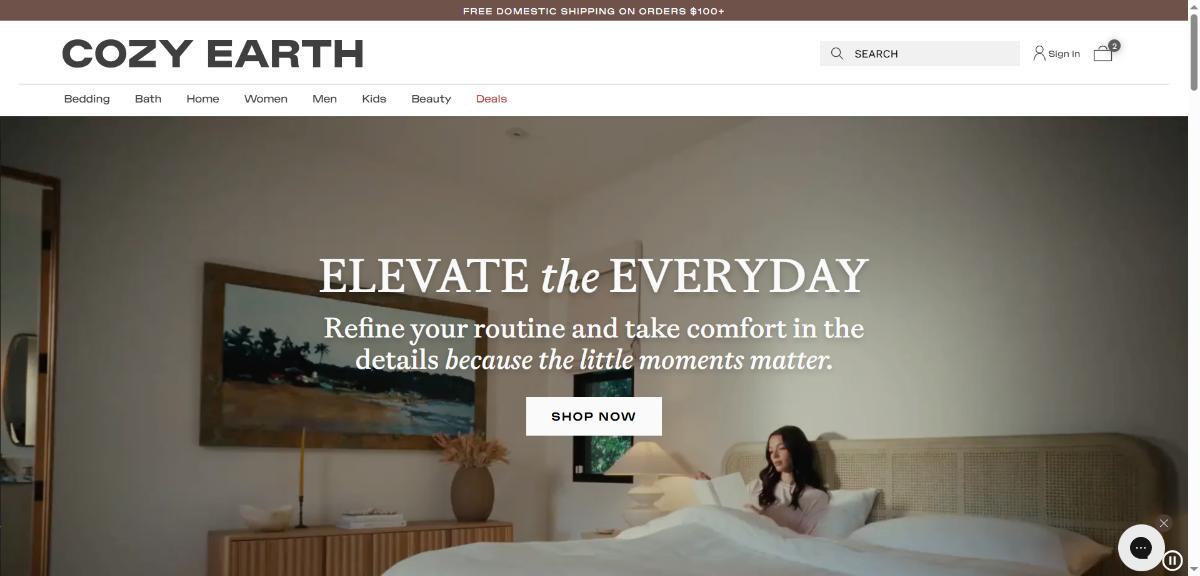Select the Home nav item
Viewport: 1200px width, 576px height.
click(x=203, y=99)
